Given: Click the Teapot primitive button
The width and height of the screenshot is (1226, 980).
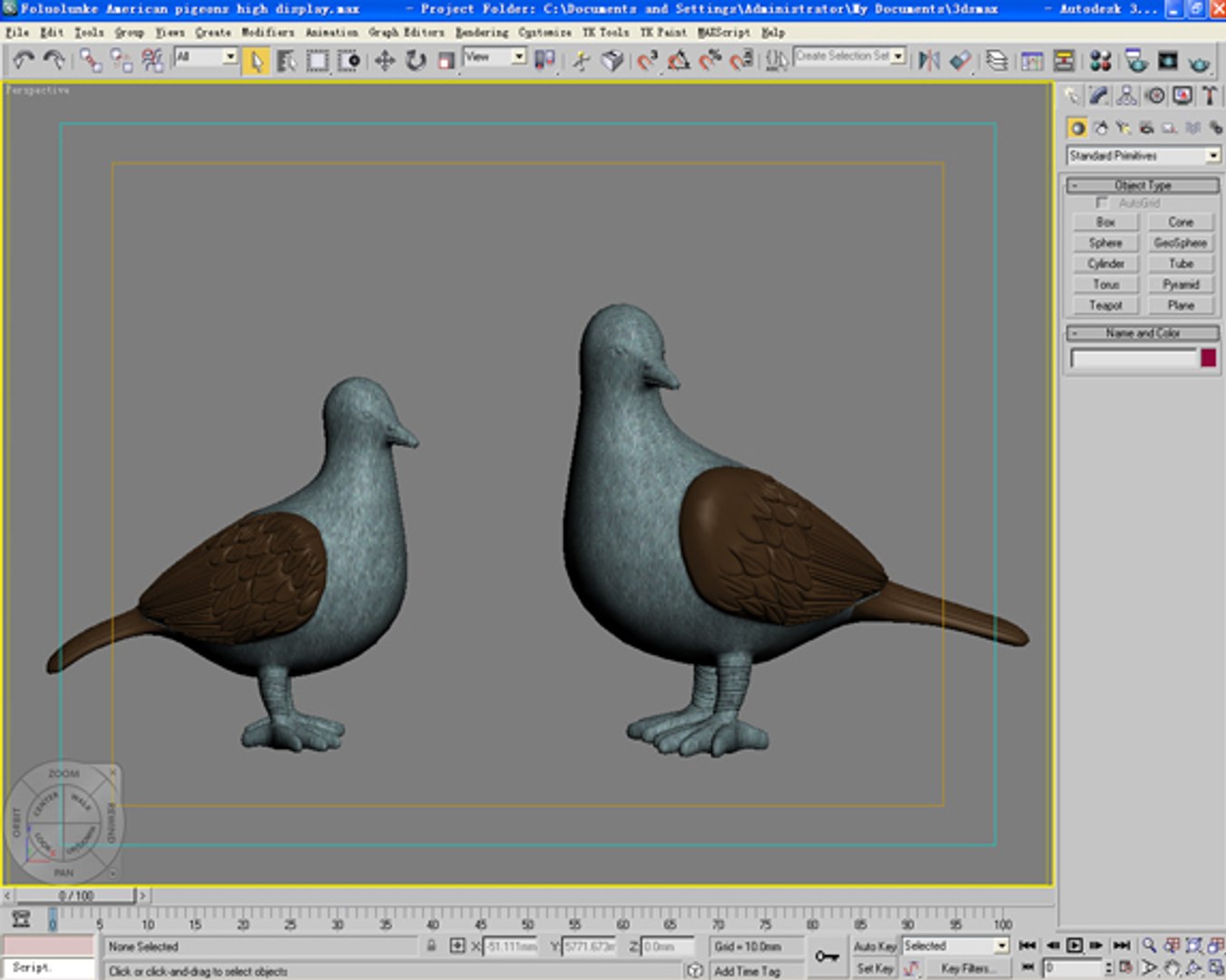Looking at the screenshot, I should (x=1105, y=306).
